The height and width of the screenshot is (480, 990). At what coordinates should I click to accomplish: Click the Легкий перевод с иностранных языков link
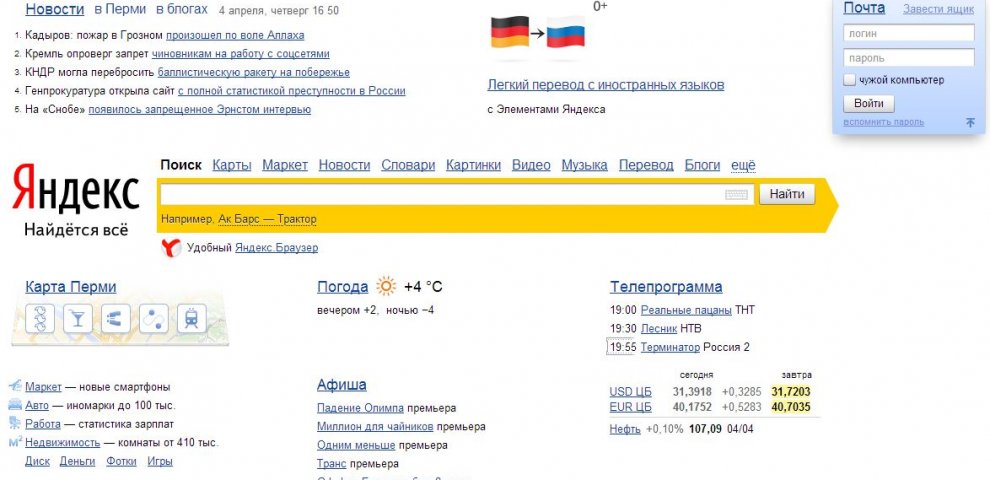click(605, 85)
